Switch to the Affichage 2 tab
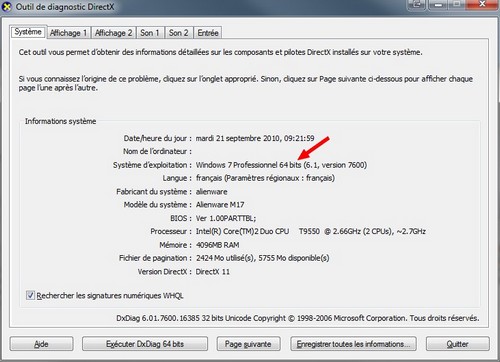Screen dimensions: 500x362 (x=113, y=33)
